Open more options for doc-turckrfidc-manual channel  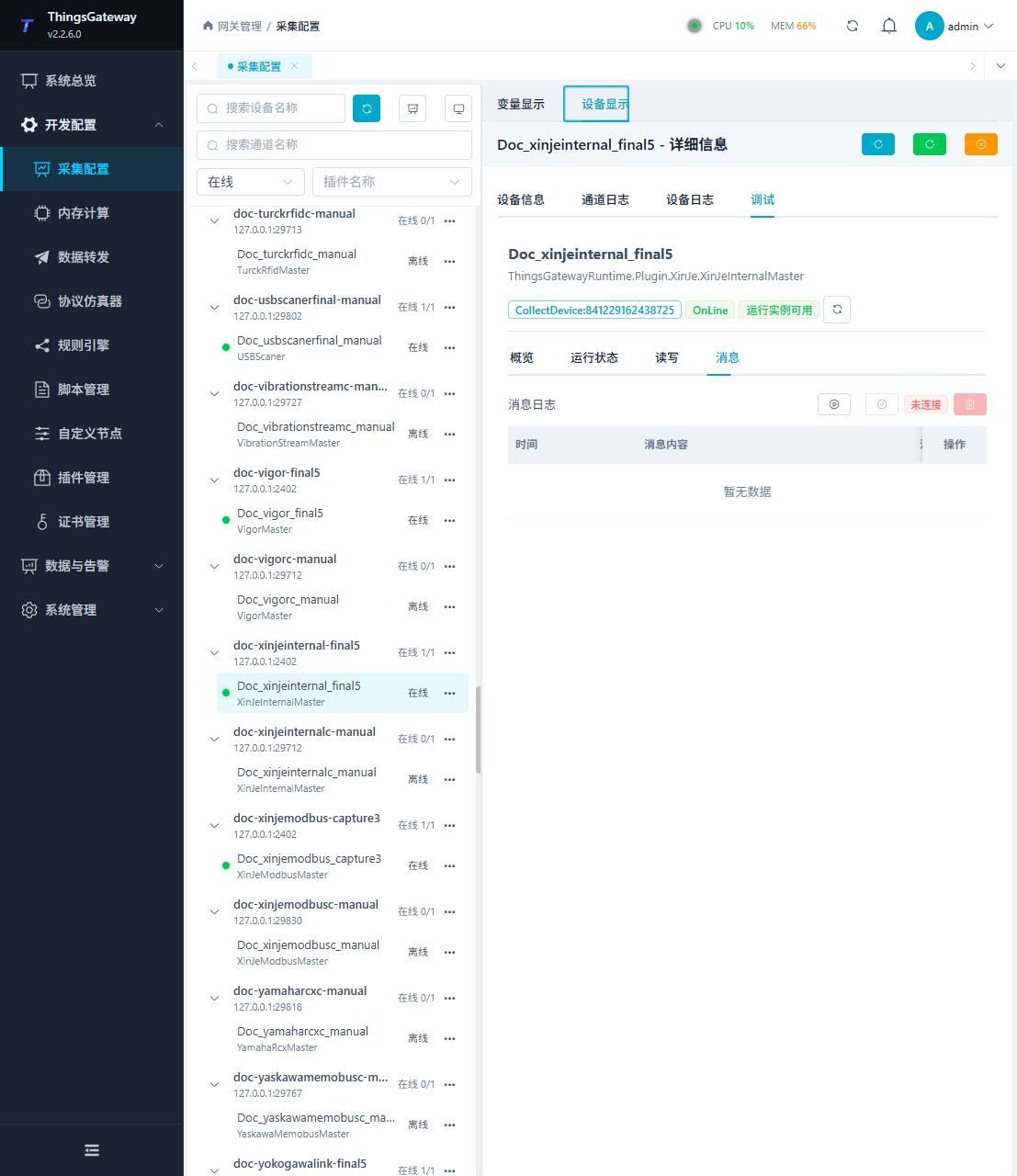(449, 220)
